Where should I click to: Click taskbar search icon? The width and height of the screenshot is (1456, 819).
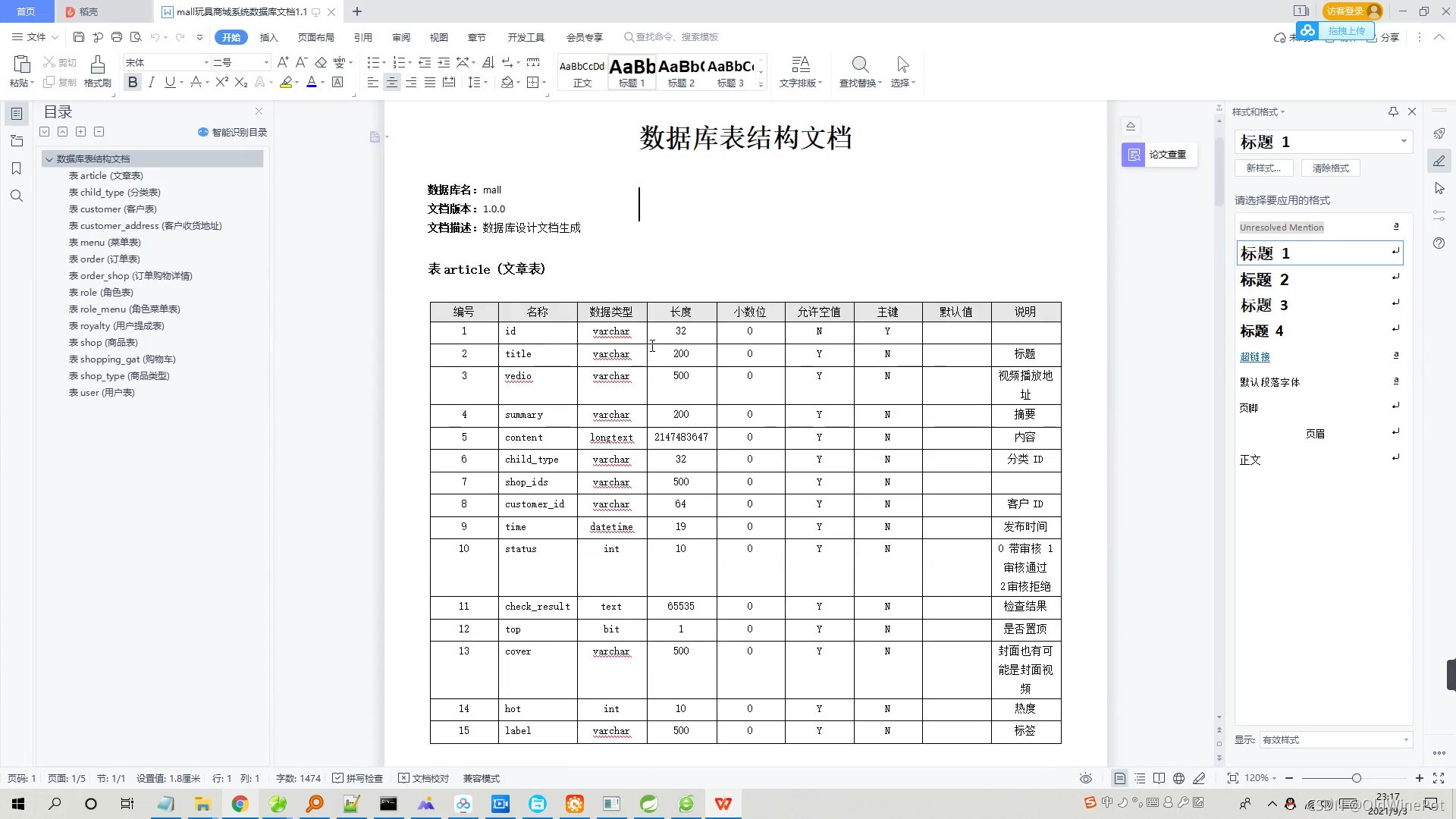pyautogui.click(x=55, y=804)
